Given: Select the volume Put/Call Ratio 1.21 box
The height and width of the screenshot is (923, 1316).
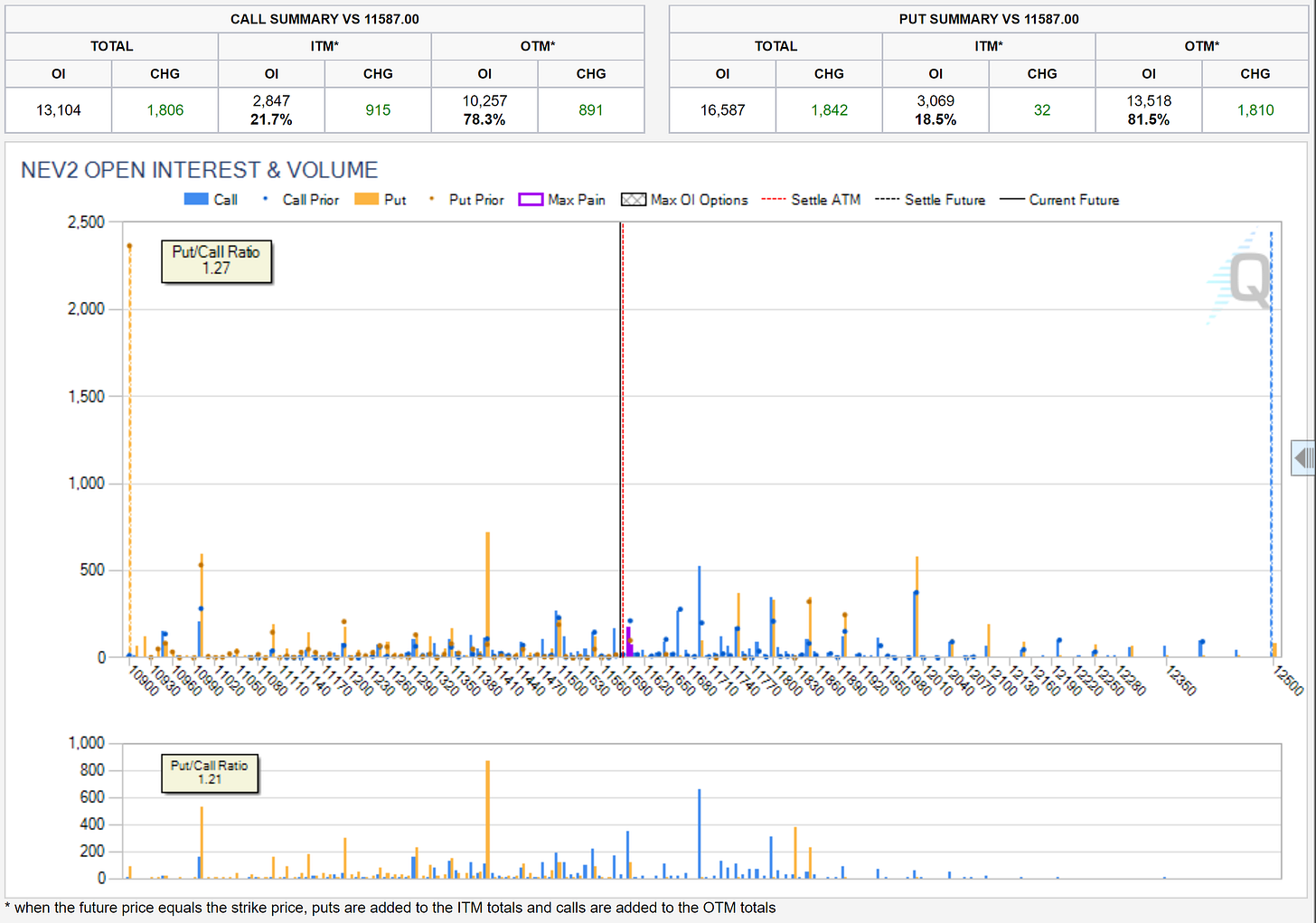Looking at the screenshot, I should (x=210, y=773).
